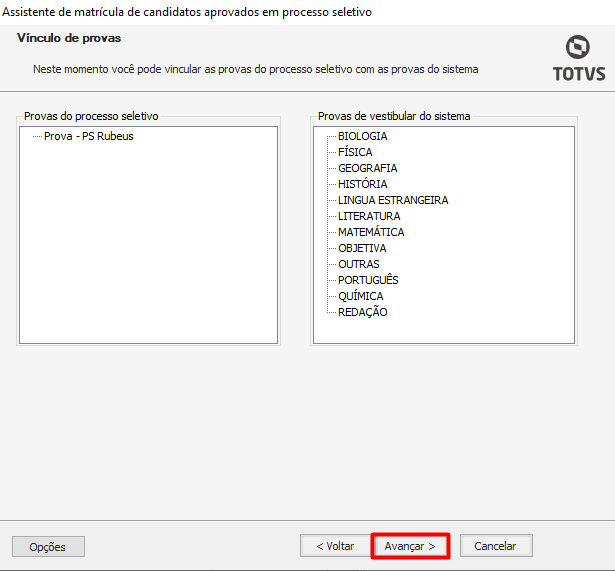Click empty area of process selection exams panel
Image resolution: width=615 pixels, height=571 pixels.
coord(148,250)
